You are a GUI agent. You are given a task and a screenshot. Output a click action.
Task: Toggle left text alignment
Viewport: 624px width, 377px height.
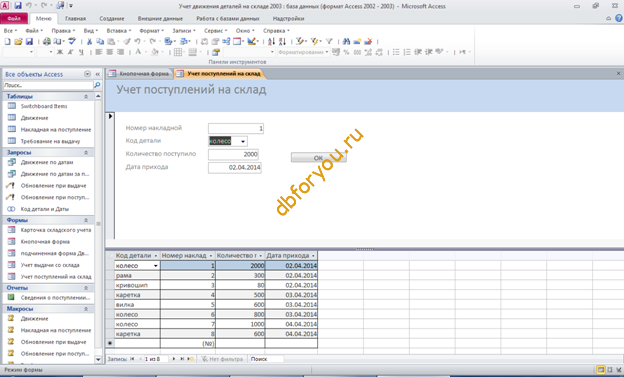pyautogui.click(x=99, y=52)
